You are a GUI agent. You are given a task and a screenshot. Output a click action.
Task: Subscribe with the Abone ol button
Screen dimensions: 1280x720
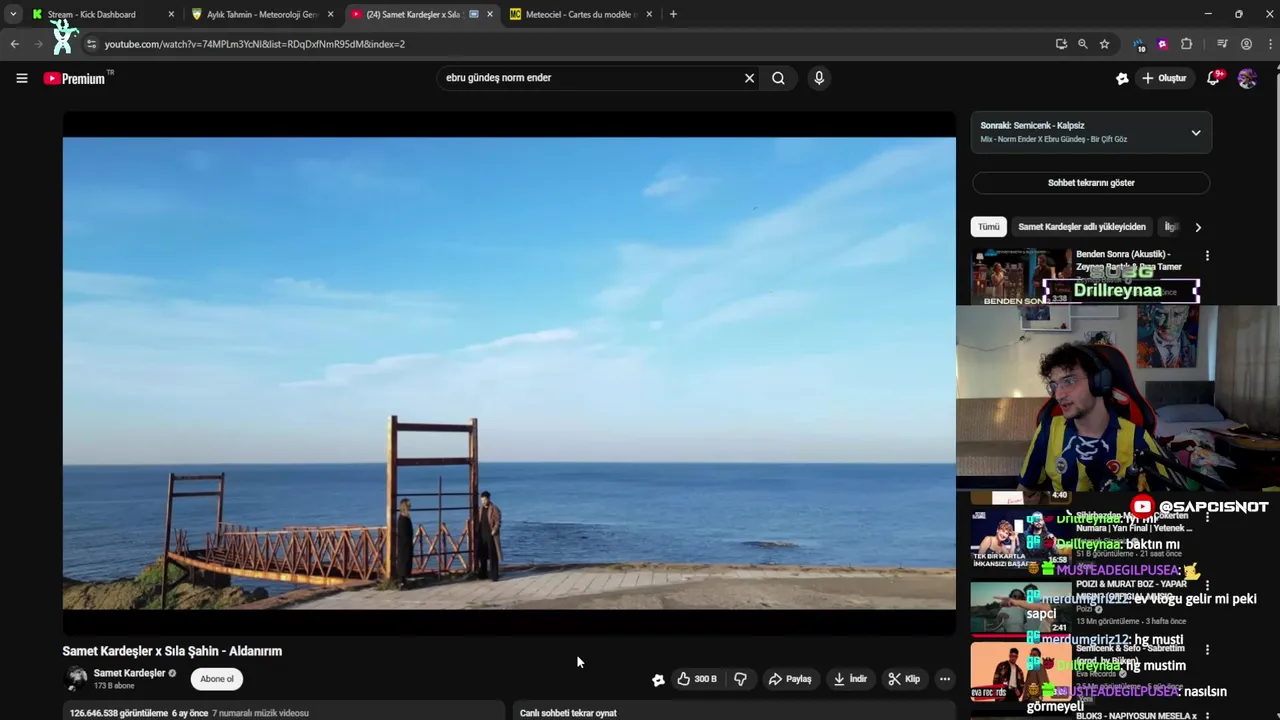click(217, 679)
